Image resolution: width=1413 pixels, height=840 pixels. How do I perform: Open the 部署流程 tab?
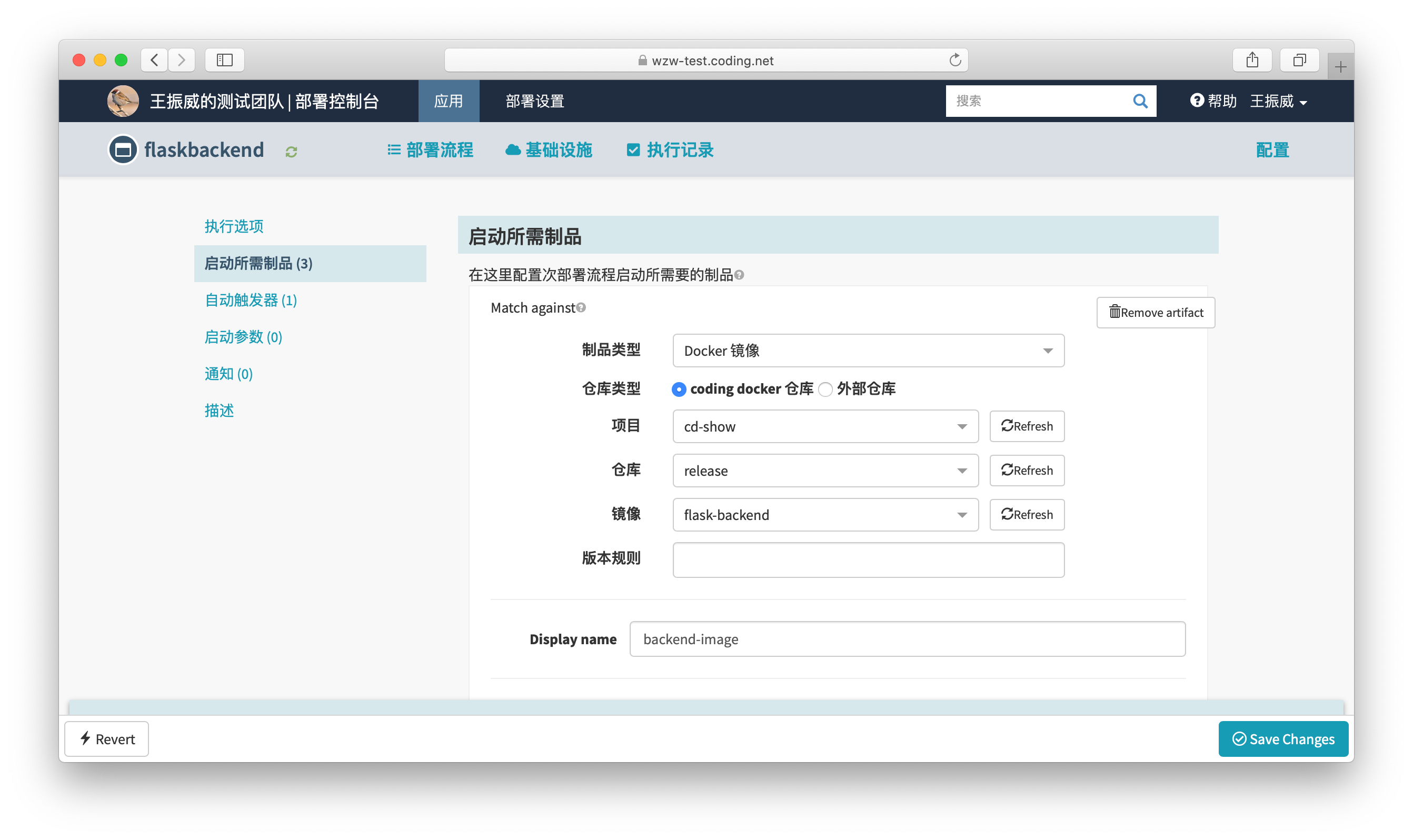pyautogui.click(x=430, y=150)
